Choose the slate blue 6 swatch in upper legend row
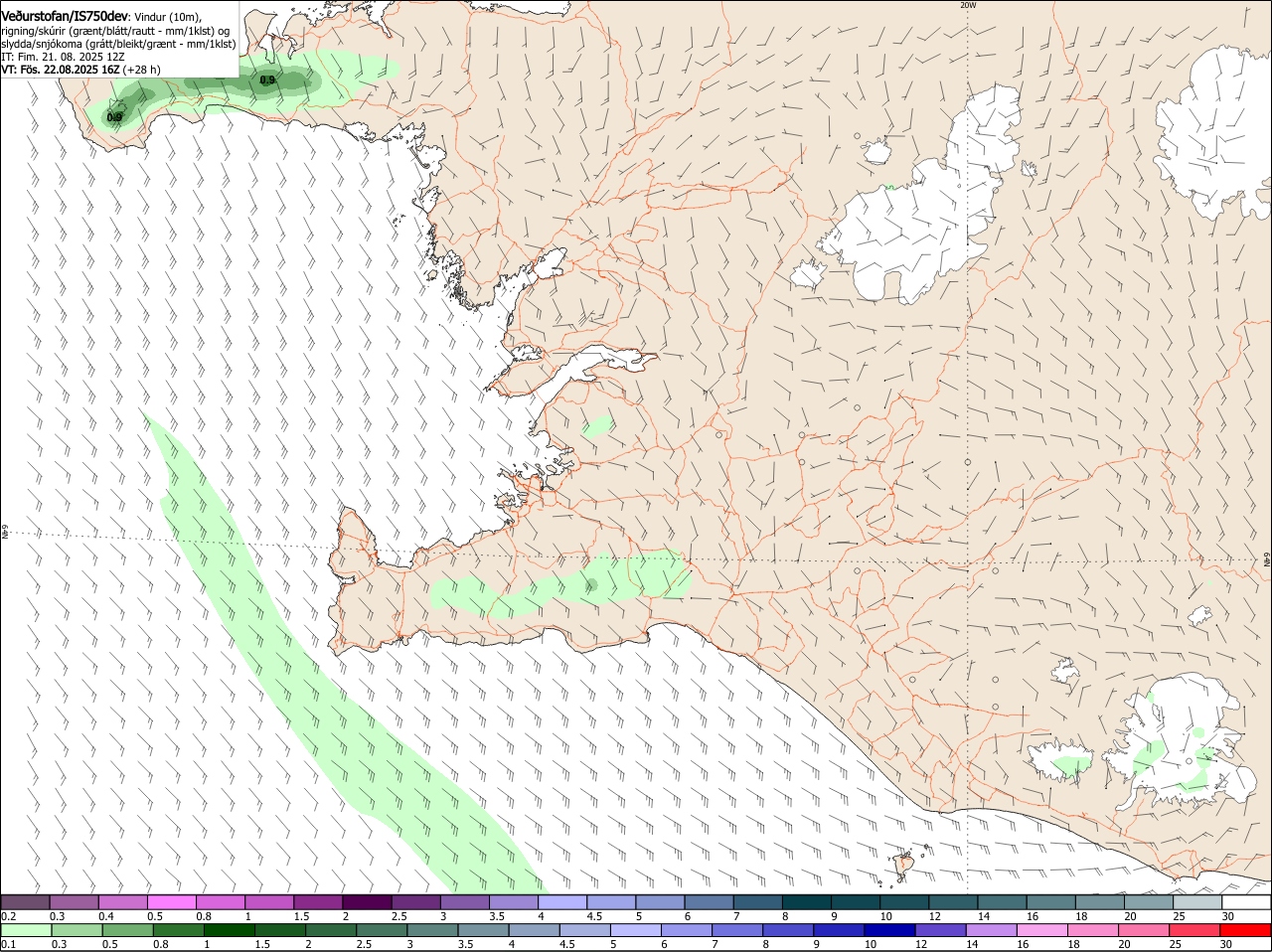The height and width of the screenshot is (952, 1272). 709,902
